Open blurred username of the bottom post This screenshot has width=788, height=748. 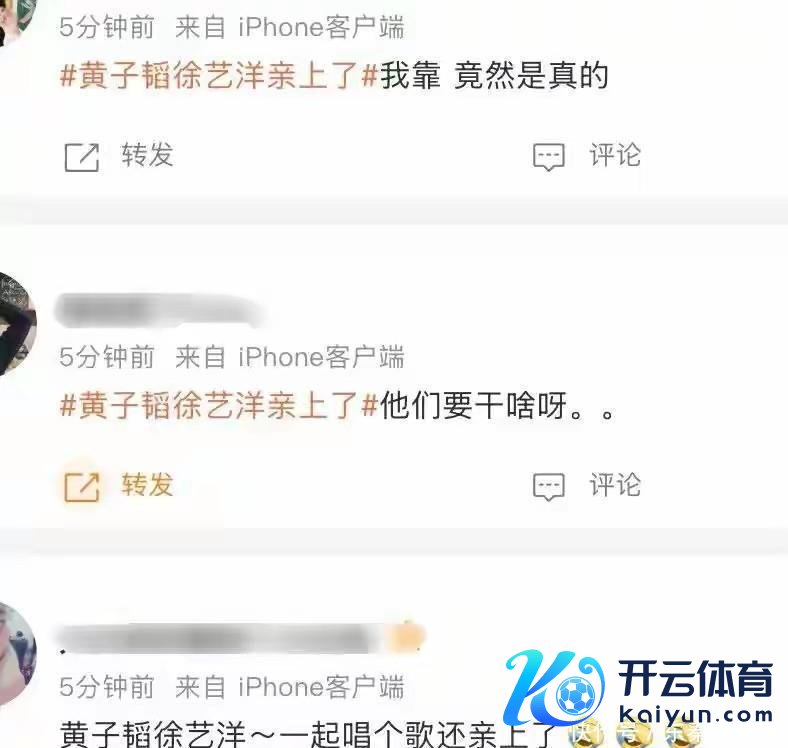[x=221, y=637]
